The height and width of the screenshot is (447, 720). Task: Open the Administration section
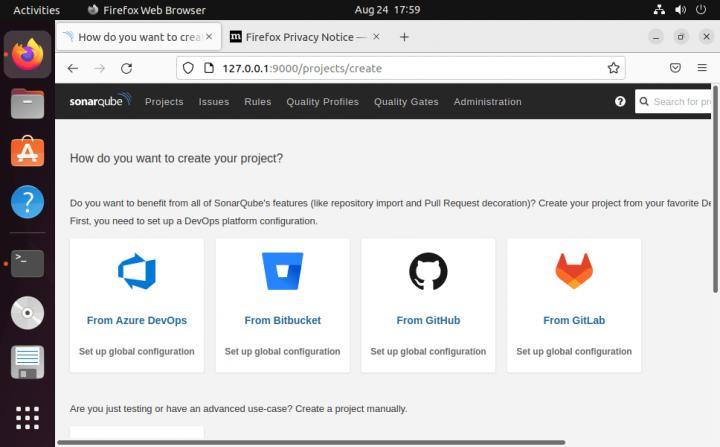coord(488,102)
